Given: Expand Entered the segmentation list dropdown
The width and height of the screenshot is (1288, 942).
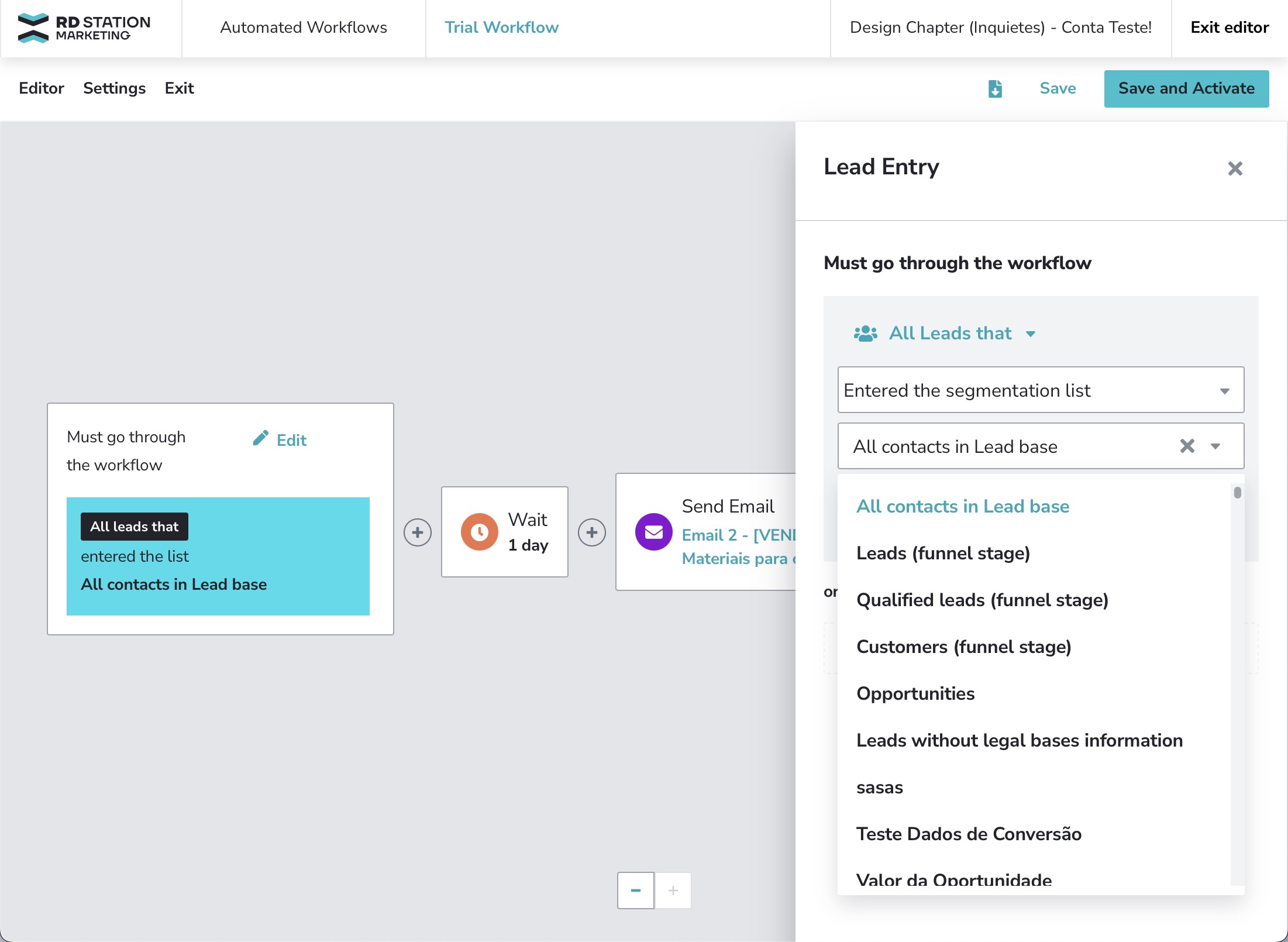Looking at the screenshot, I should click(x=1040, y=390).
